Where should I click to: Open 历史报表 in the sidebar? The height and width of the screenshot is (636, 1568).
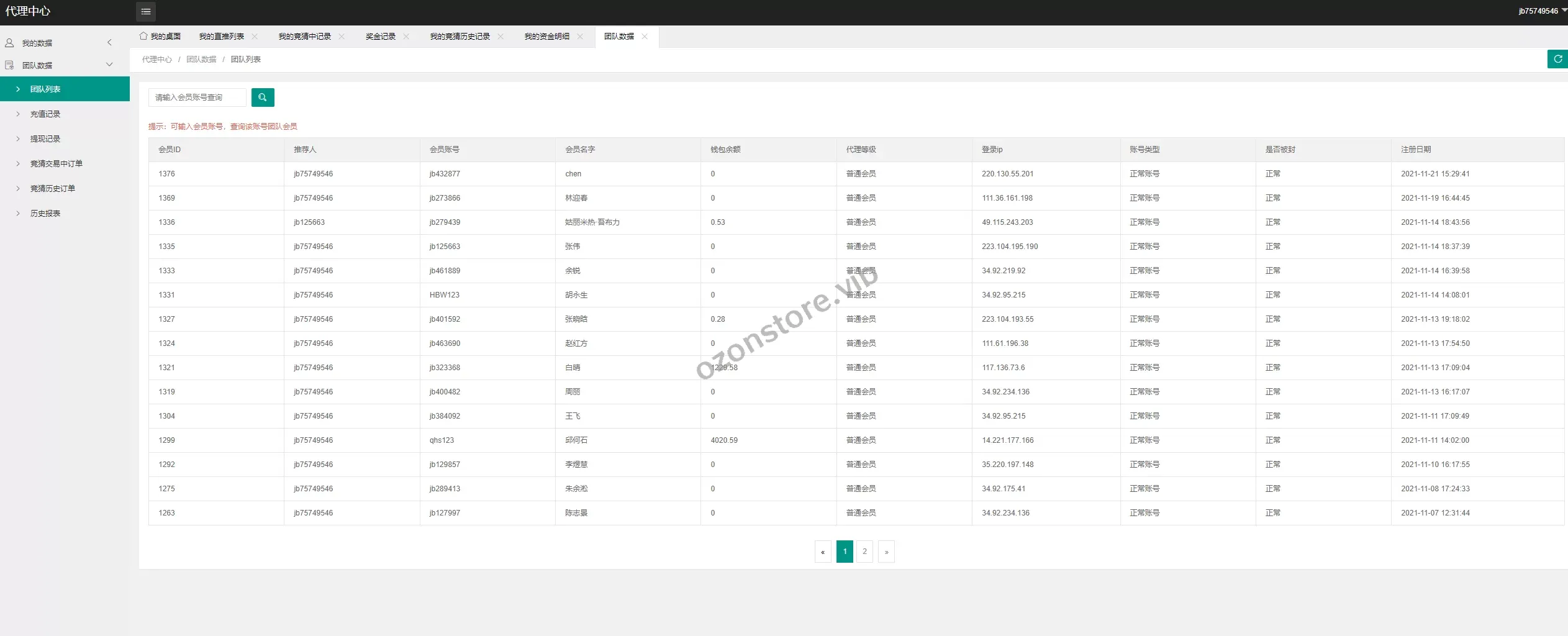45,214
